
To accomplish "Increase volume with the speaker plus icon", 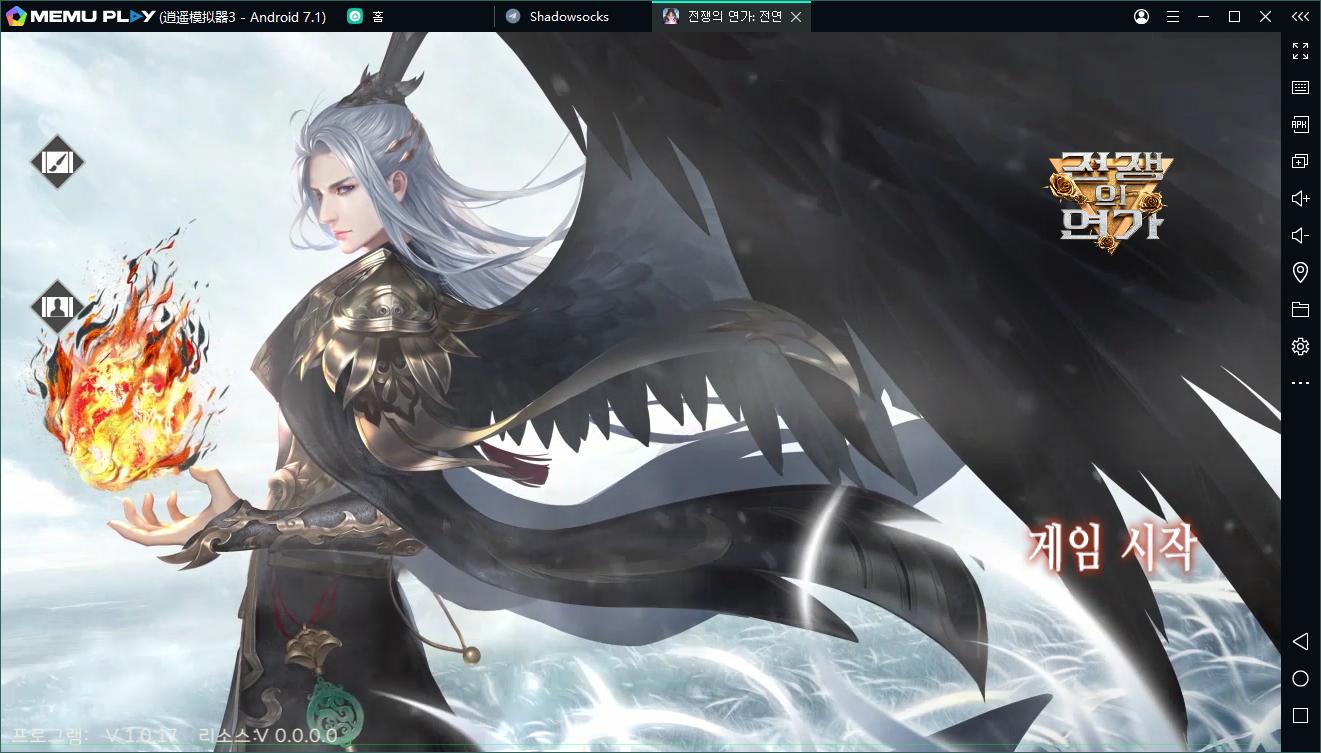I will (1300, 198).
